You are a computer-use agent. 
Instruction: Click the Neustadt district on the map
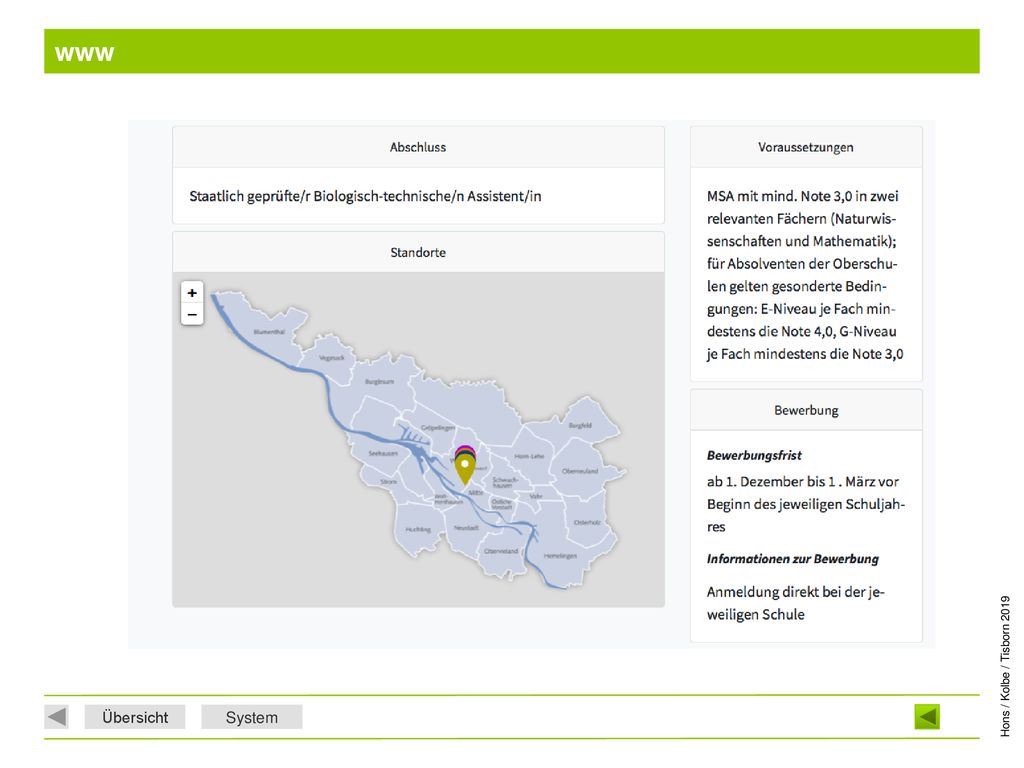(466, 528)
